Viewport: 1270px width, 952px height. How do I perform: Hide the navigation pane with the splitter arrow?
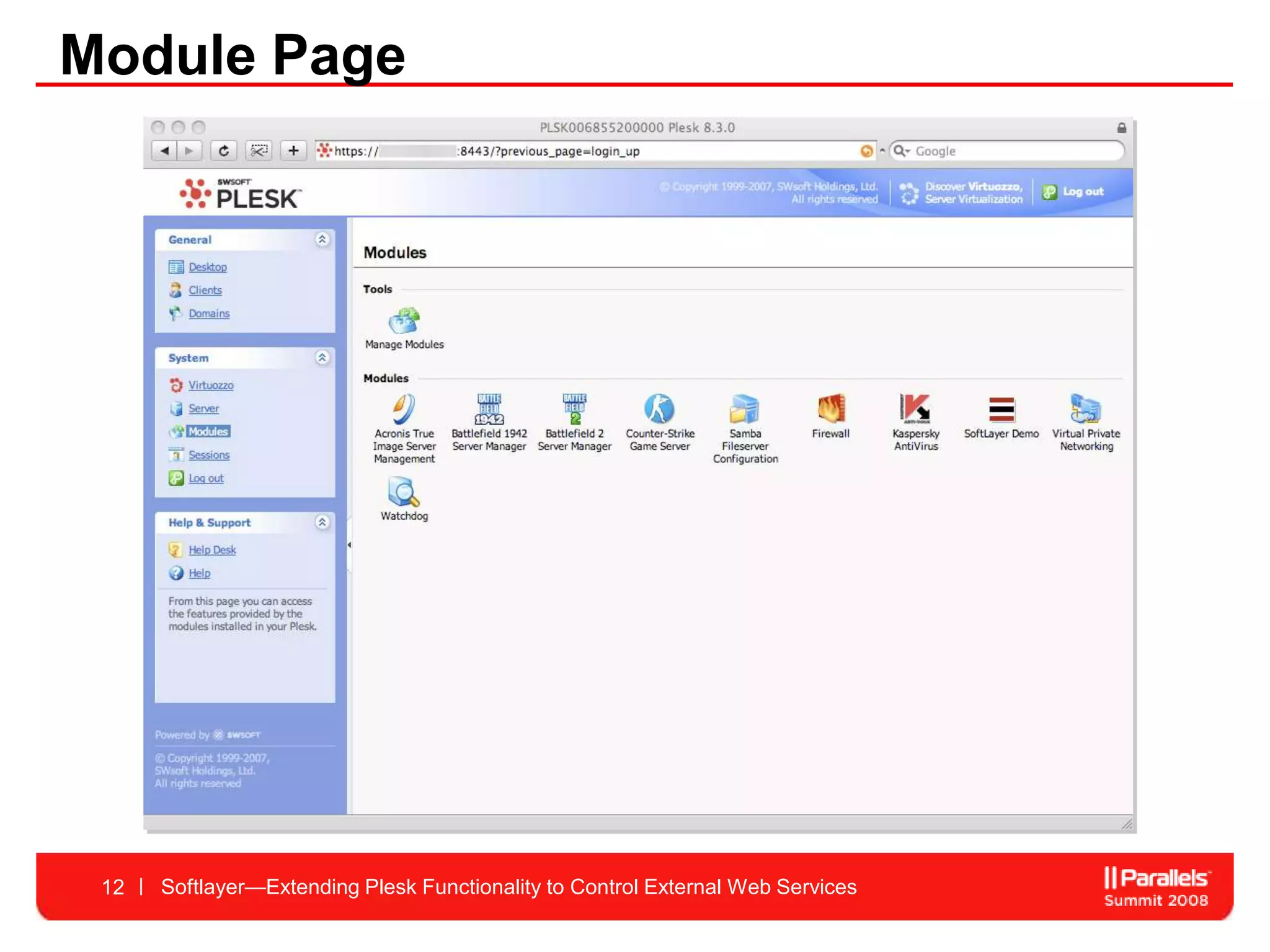click(349, 545)
